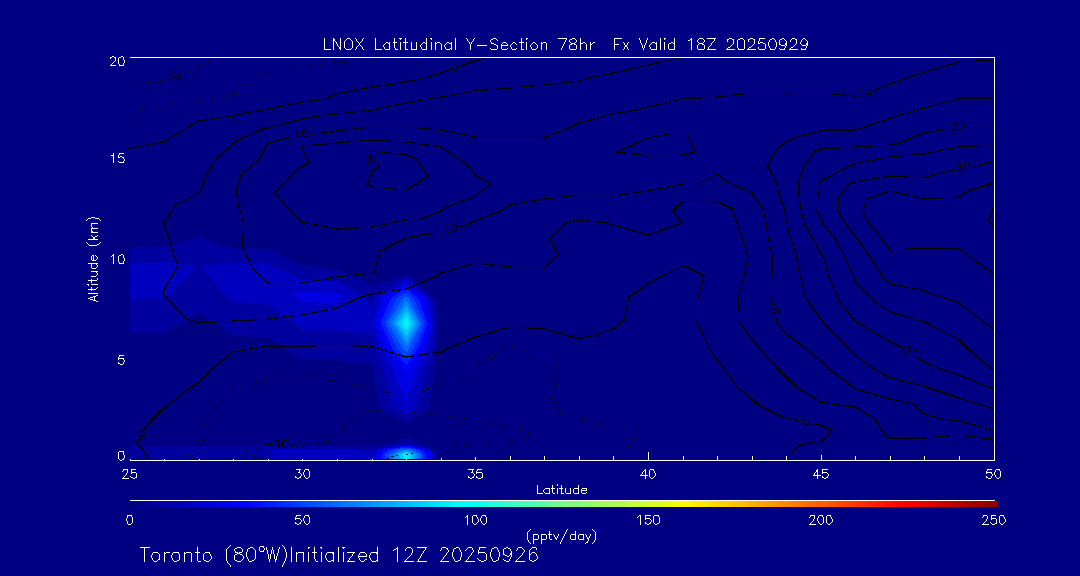This screenshot has height=576, width=1080.
Task: Click the latitude 45 tick label
Action: (821, 473)
